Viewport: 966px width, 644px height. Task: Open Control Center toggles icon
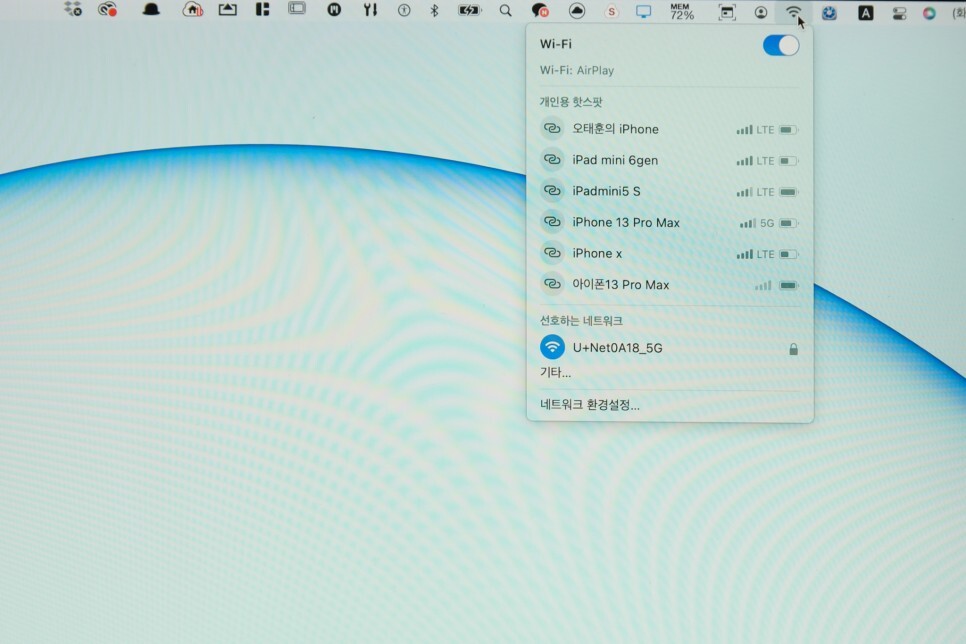click(x=899, y=13)
